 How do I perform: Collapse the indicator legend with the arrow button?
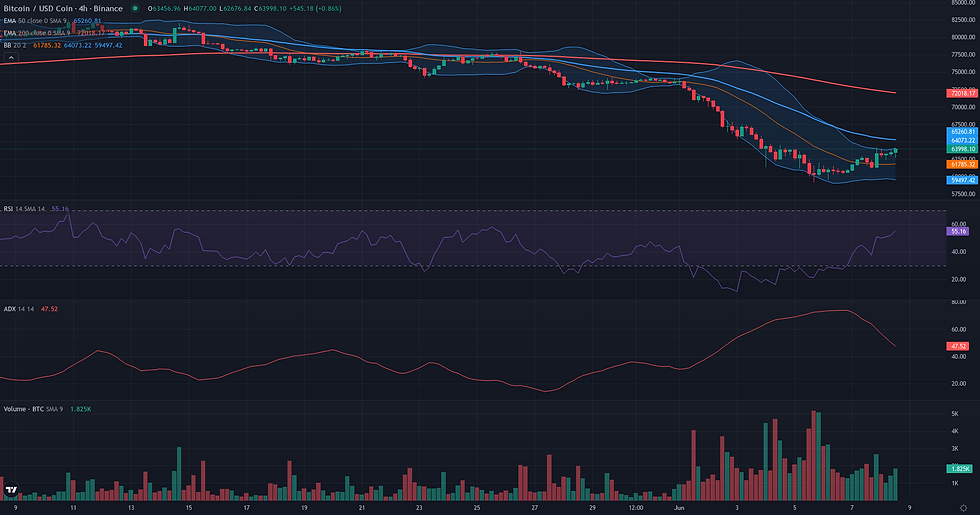[11, 58]
